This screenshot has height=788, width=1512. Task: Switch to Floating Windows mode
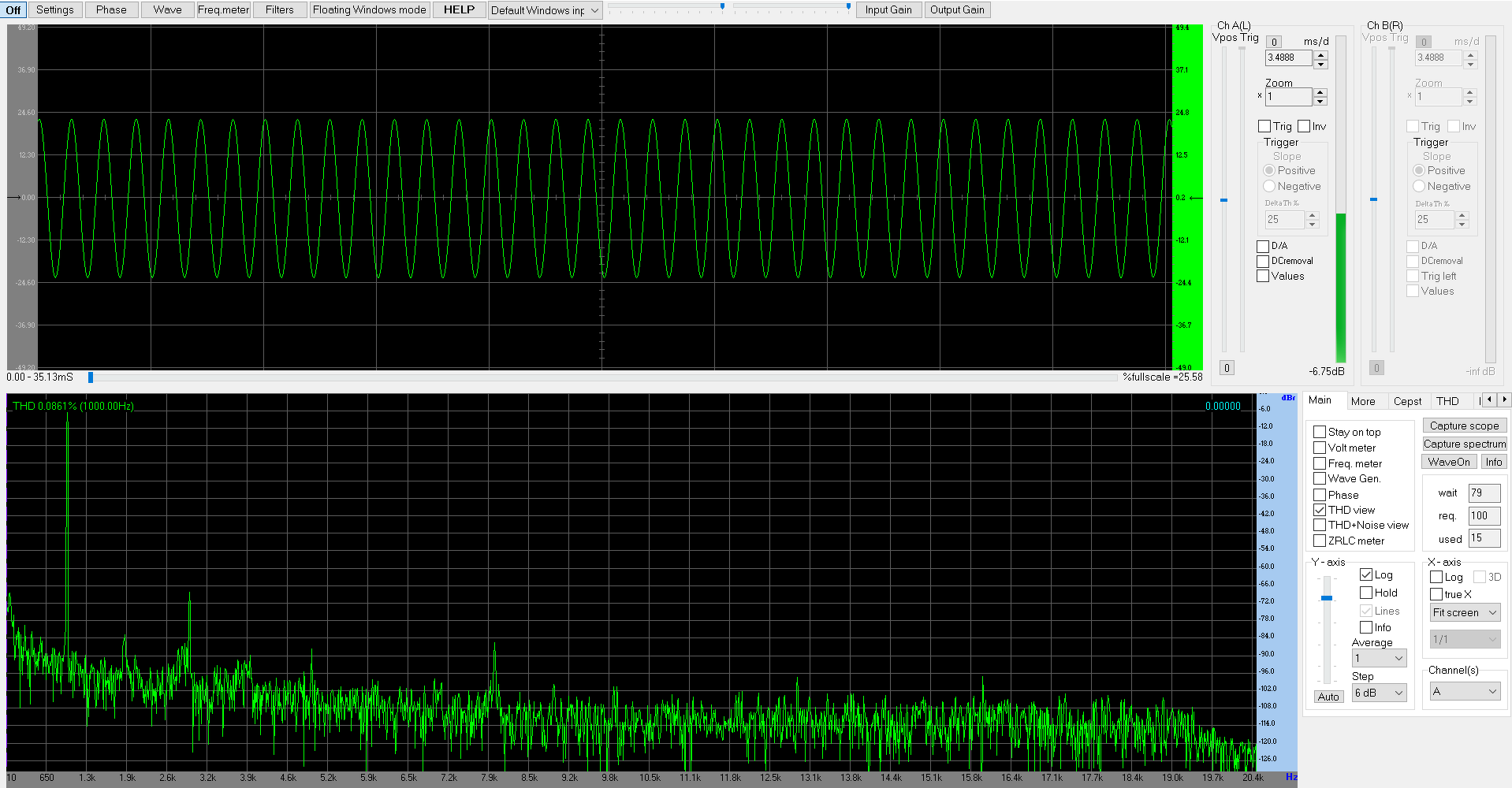370,9
